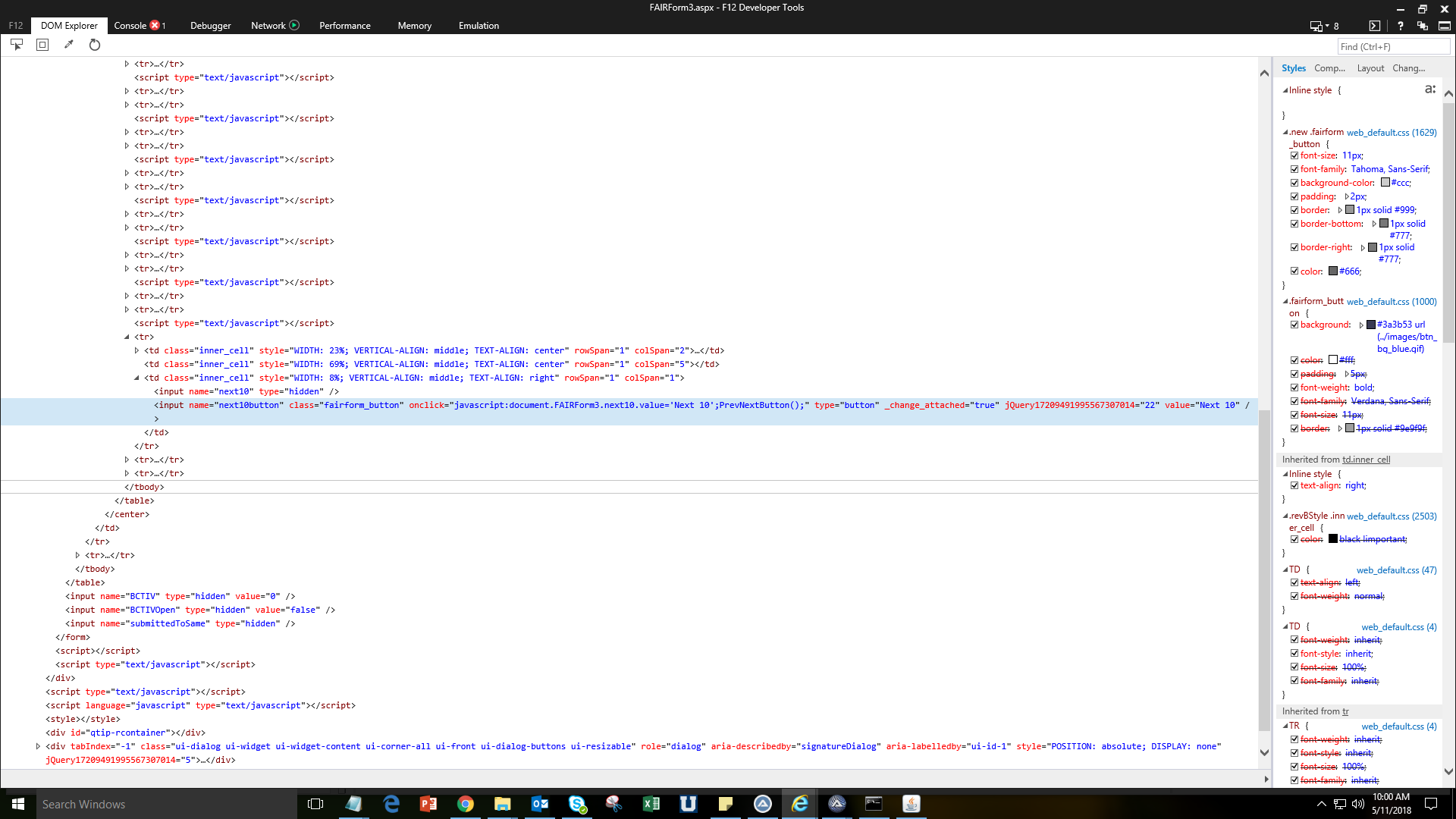Uncheck the background-color #ccc property

tap(1294, 183)
